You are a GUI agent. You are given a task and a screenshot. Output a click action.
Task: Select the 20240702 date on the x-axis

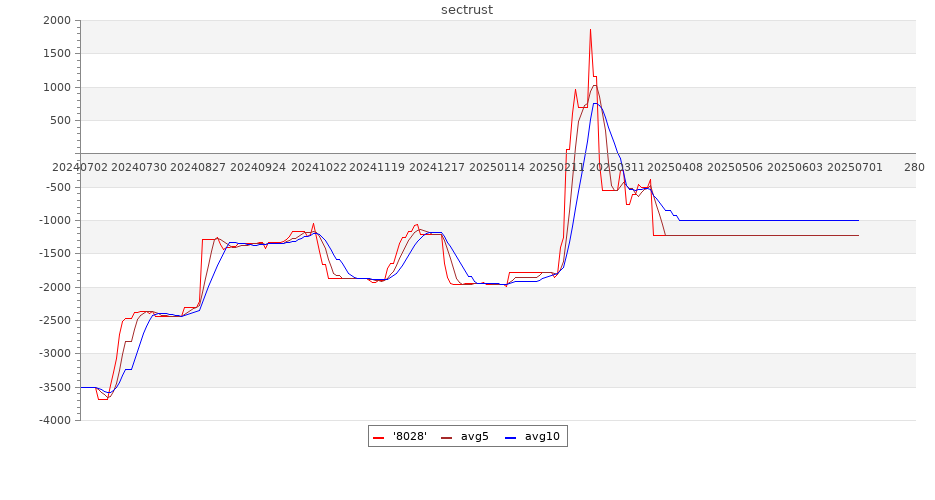point(80,167)
